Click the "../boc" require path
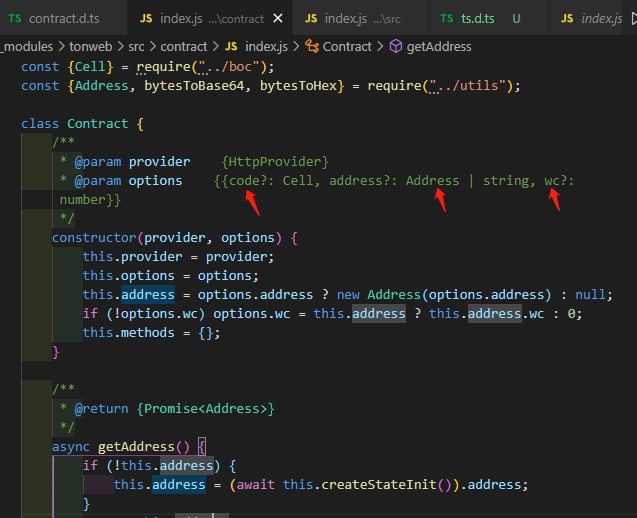The width and height of the screenshot is (637, 518). point(229,67)
